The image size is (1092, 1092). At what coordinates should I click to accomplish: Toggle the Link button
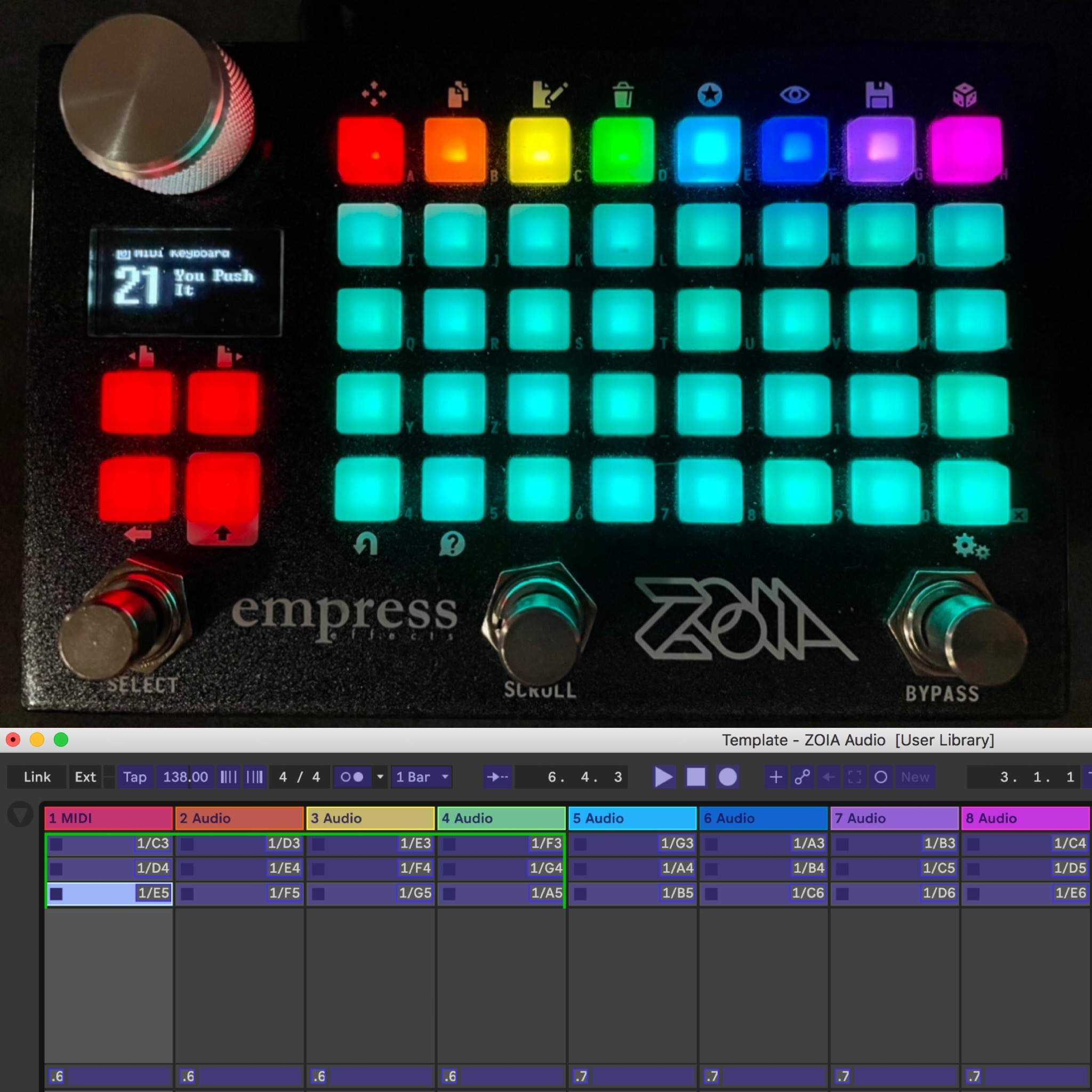(37, 776)
